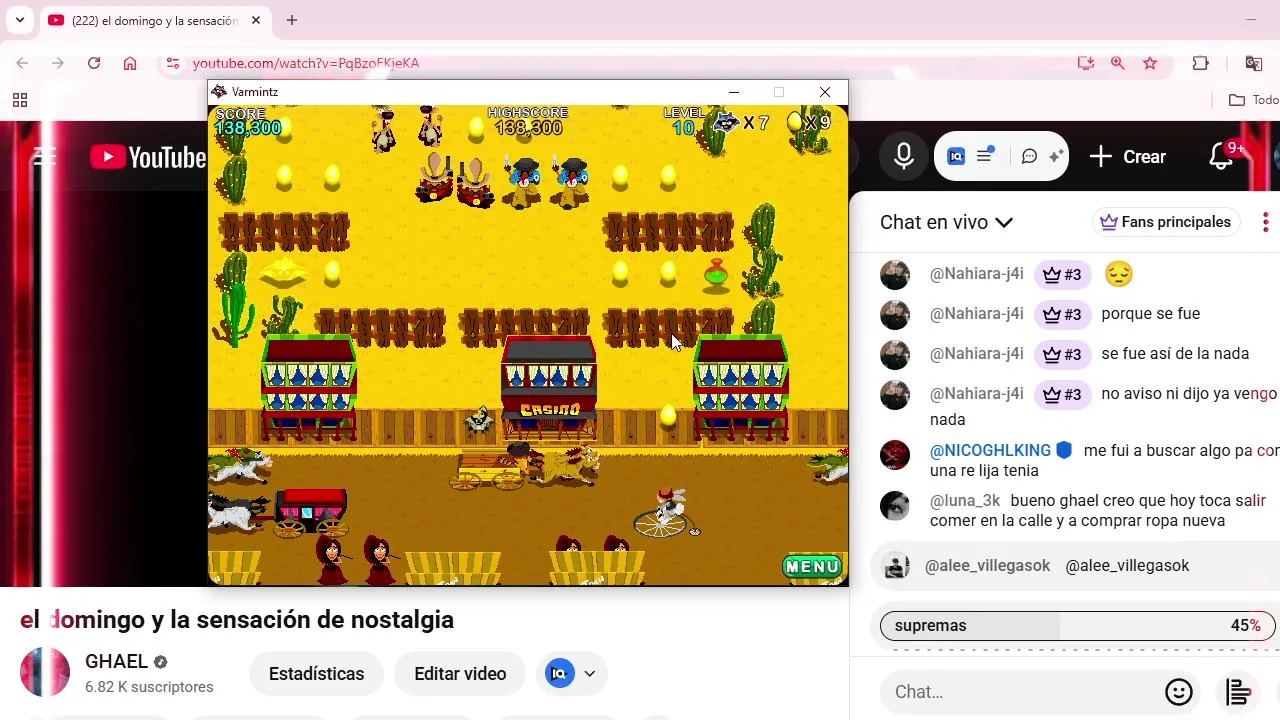Expand the IQ extension dropdown below video
Screen dimensions: 1280x720
point(590,674)
